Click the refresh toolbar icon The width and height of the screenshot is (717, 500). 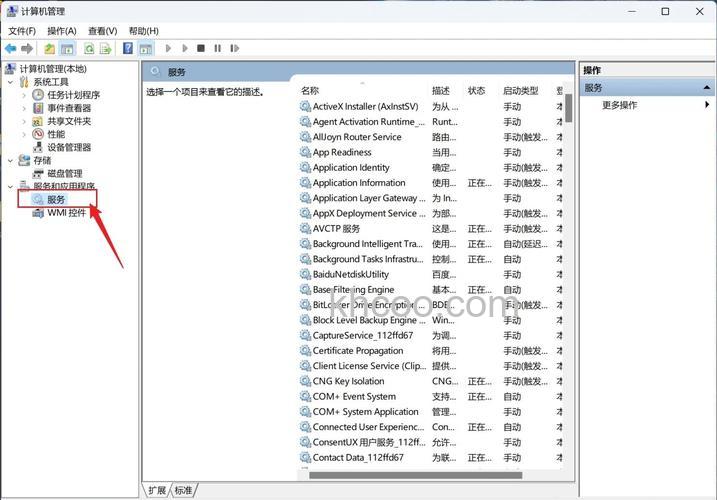(89, 48)
